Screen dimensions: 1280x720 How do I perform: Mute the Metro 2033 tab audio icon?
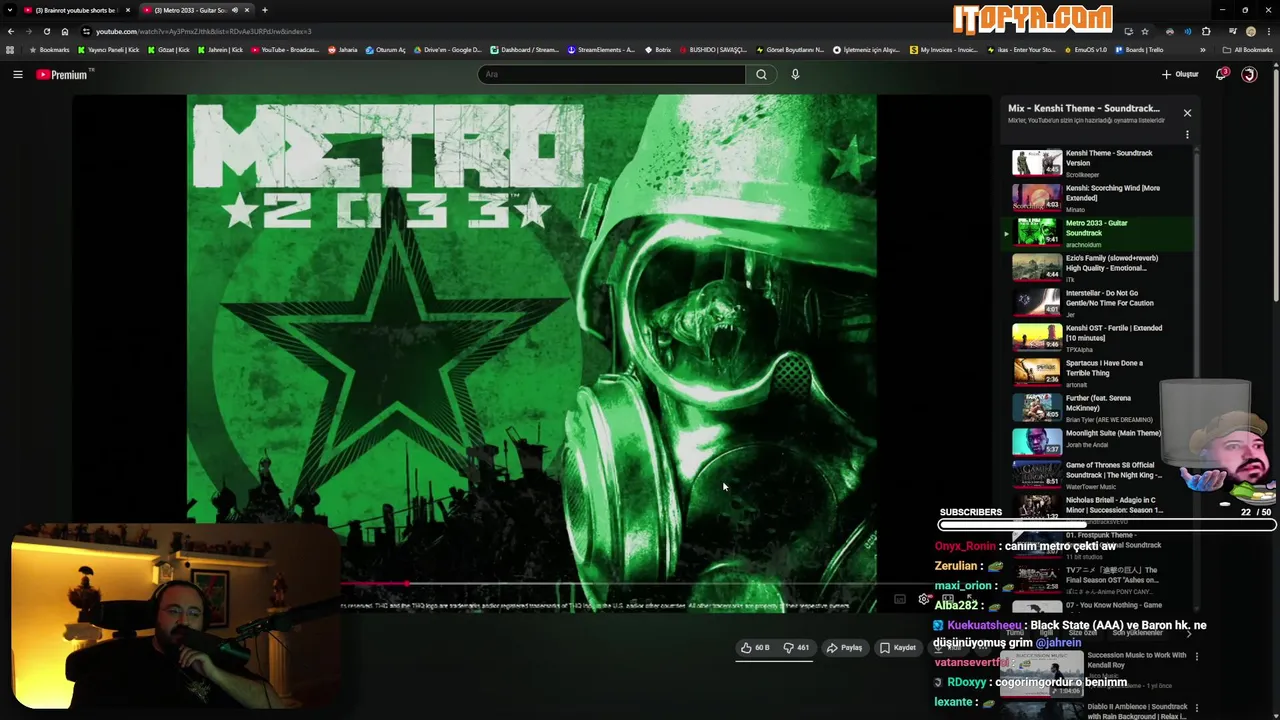click(235, 10)
